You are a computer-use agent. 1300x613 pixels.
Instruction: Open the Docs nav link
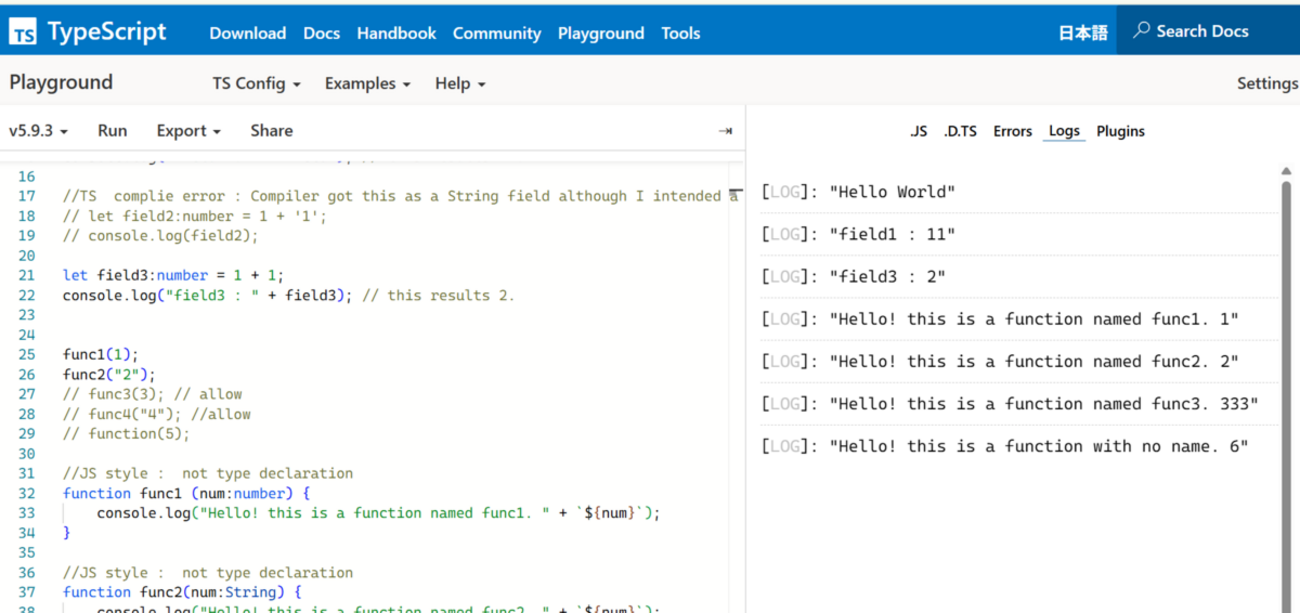[321, 33]
